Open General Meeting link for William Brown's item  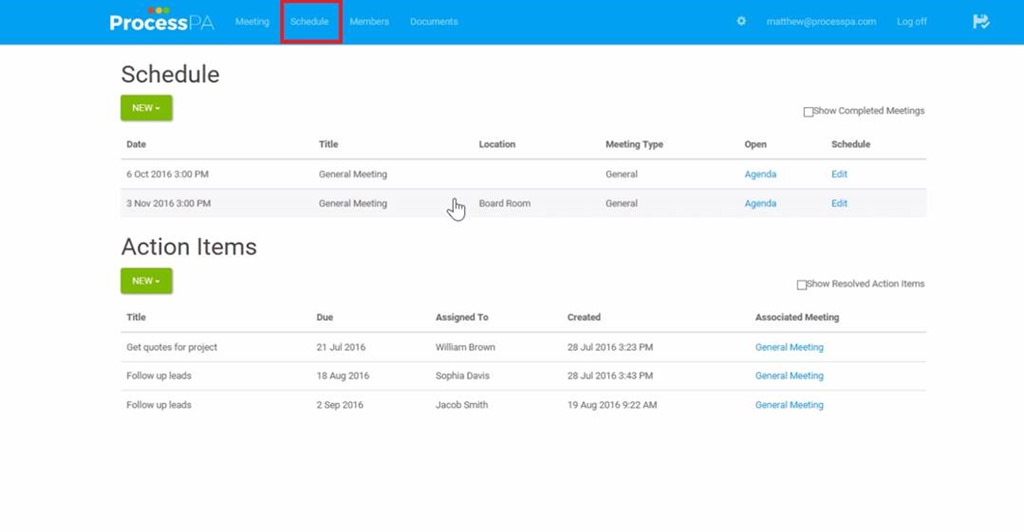click(789, 347)
